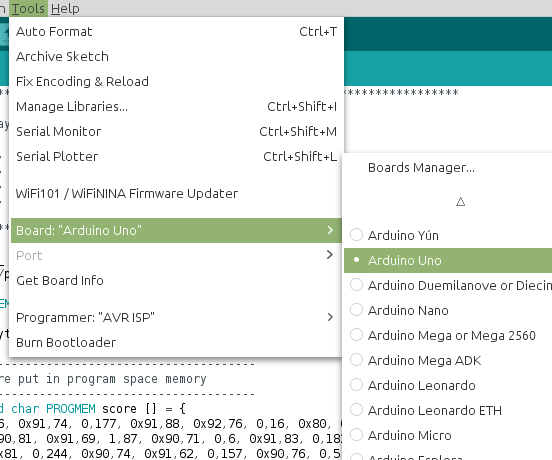Image resolution: width=552 pixels, height=460 pixels.
Task: Choose Archive Sketch
Action: [176, 57]
